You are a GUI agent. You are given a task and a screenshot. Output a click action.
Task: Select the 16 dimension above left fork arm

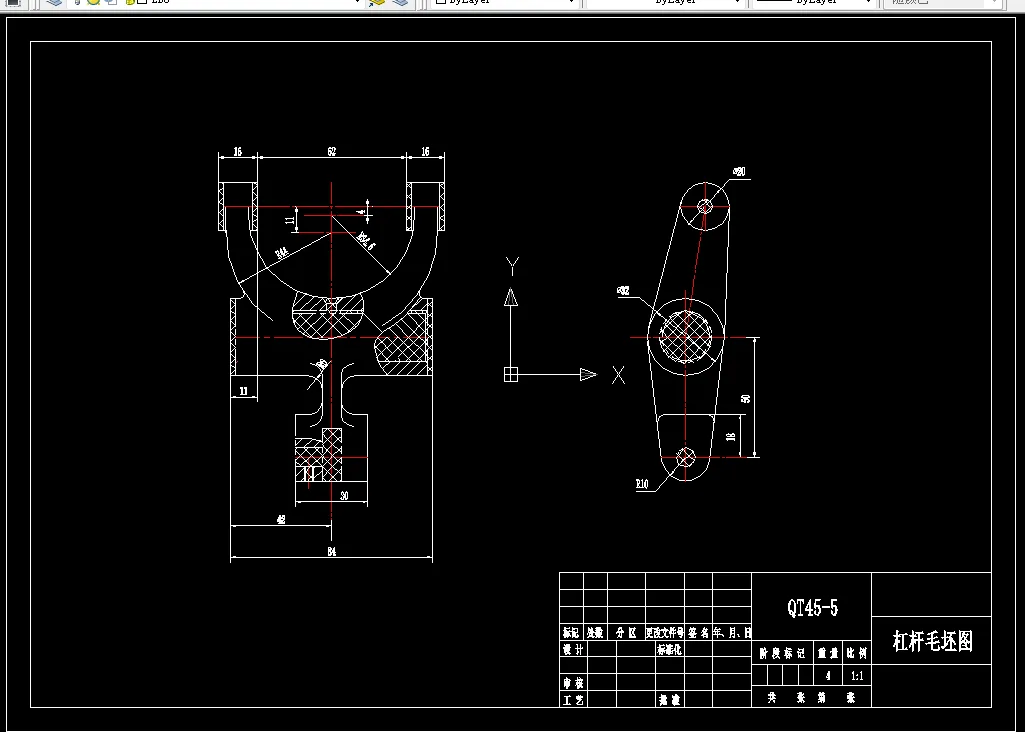(x=237, y=152)
